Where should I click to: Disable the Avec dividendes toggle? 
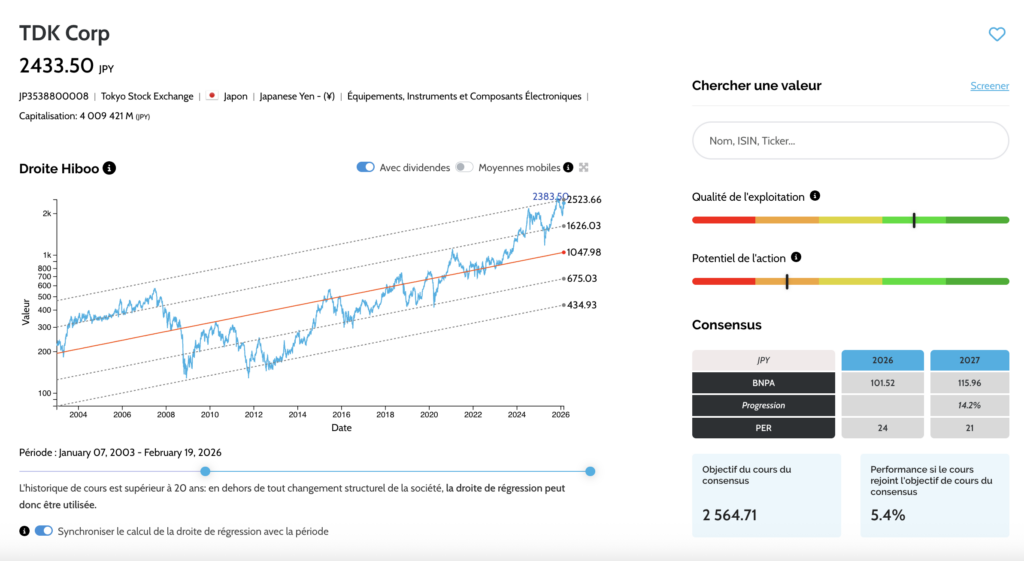click(365, 168)
